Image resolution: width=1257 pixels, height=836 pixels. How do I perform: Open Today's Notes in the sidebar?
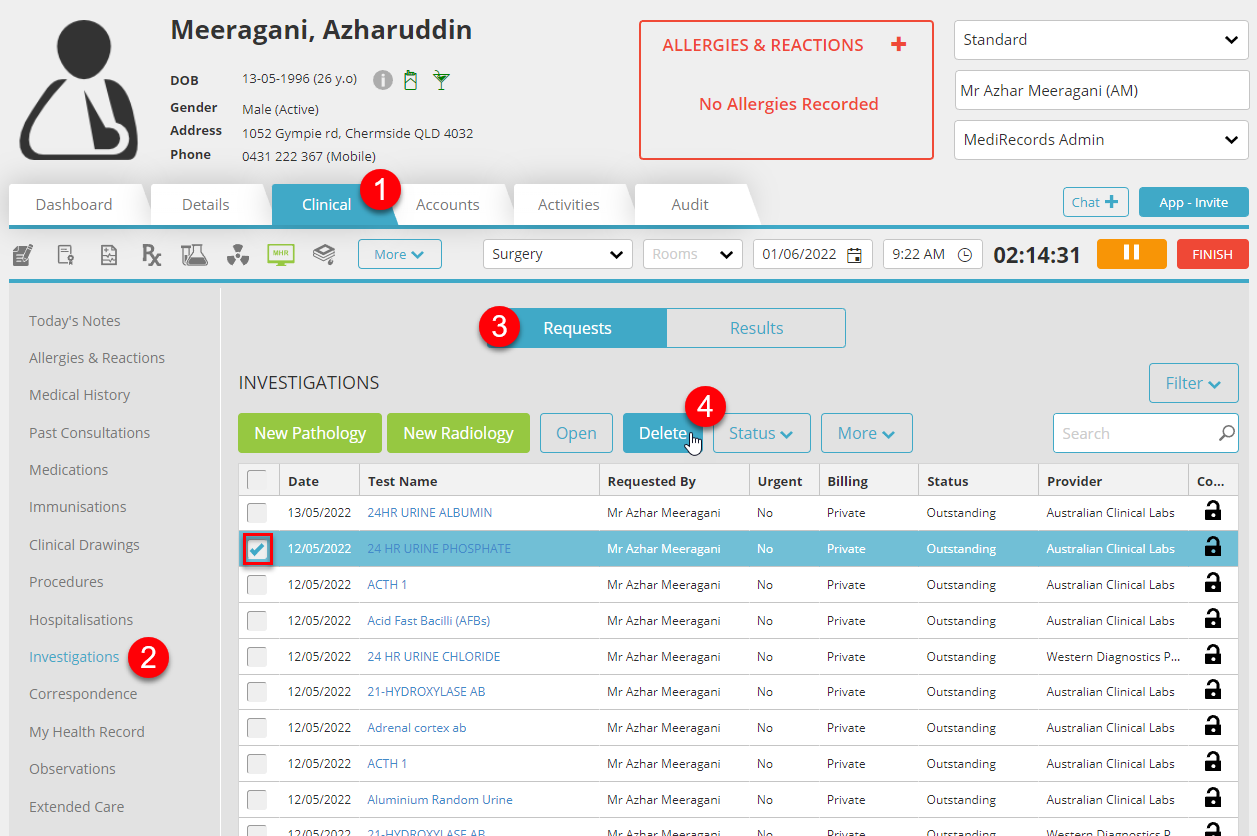click(x=74, y=321)
